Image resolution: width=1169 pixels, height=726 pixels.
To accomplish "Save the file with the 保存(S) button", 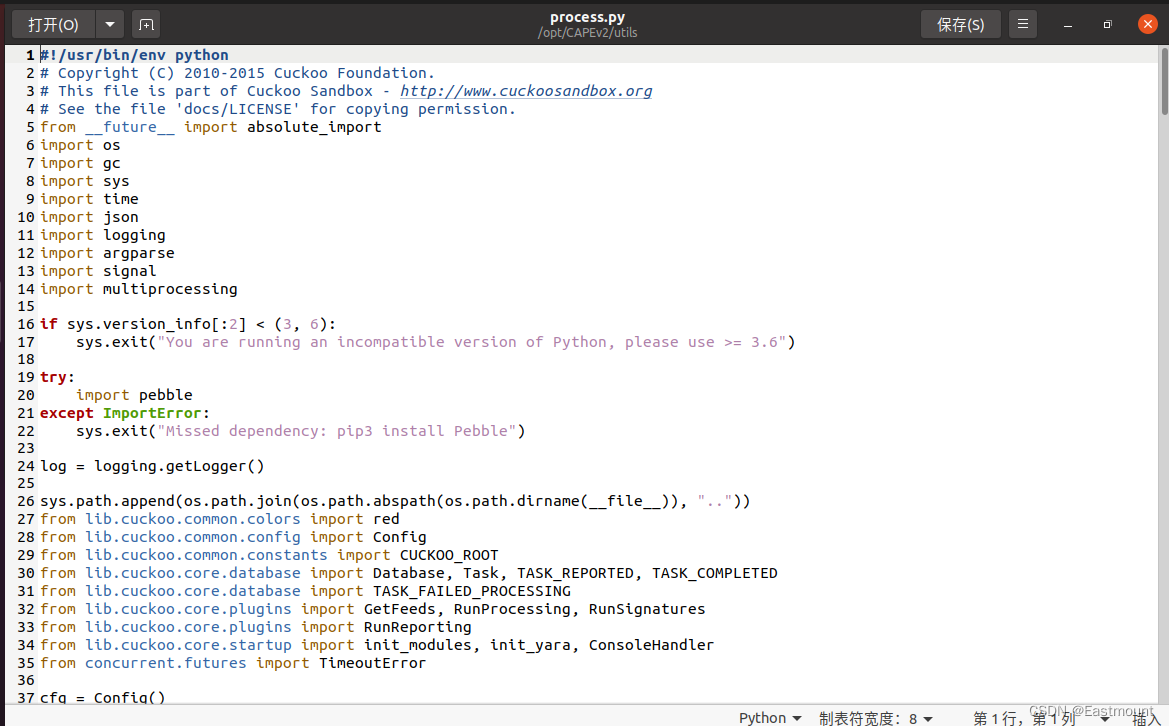I will 960,25.
